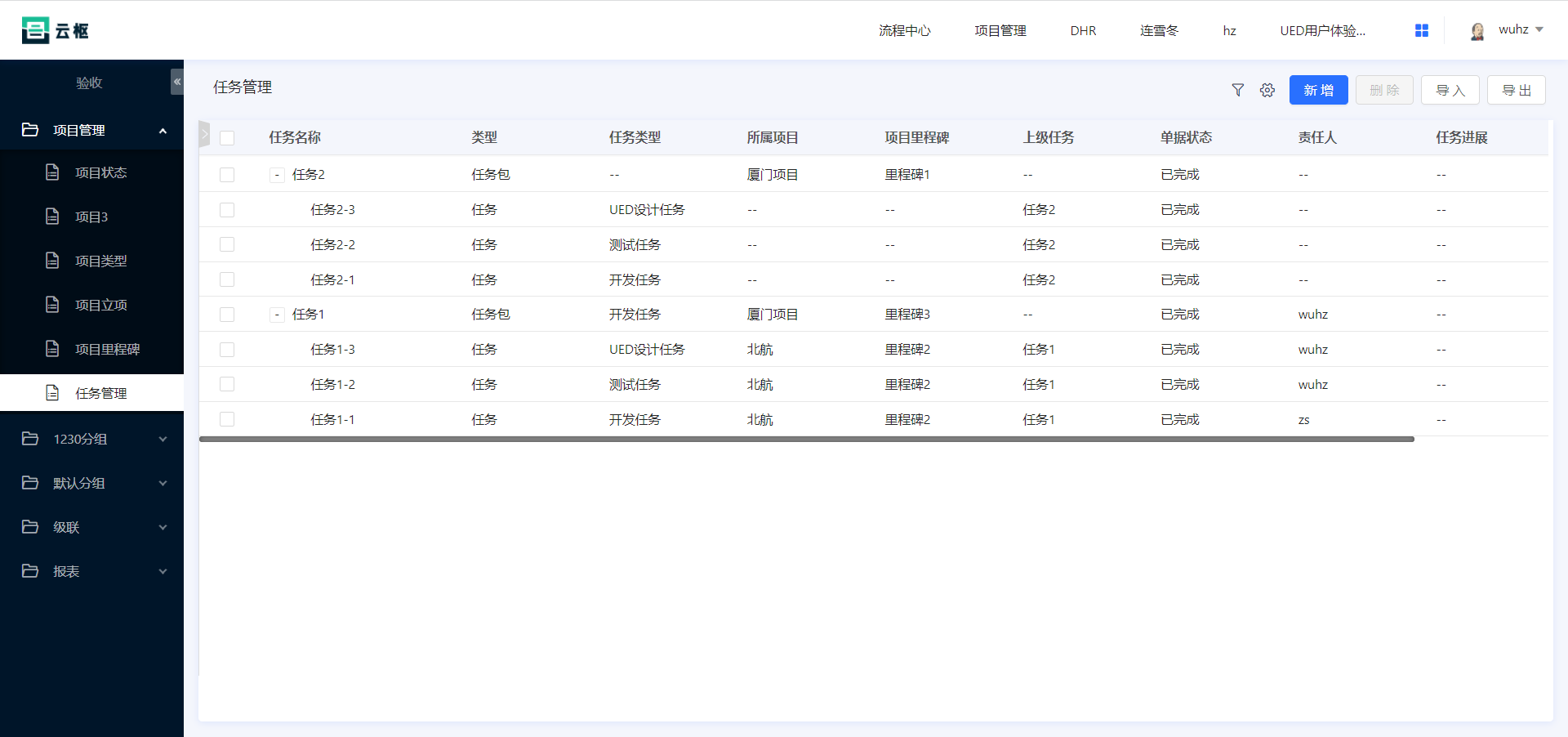This screenshot has width=1568, height=737.
Task: Click the wuhz user avatar
Action: pos(1477,31)
